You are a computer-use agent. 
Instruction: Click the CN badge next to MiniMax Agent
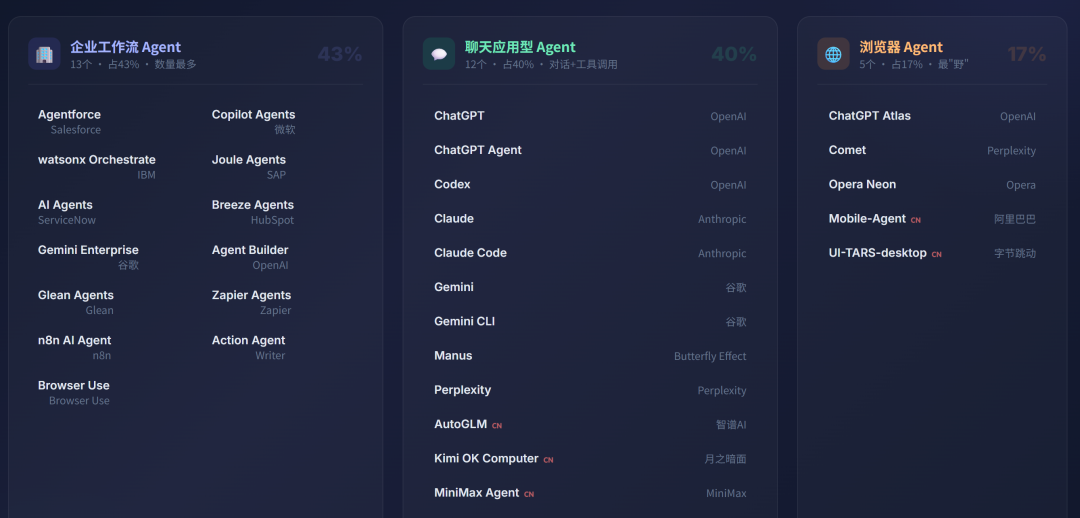pos(529,494)
